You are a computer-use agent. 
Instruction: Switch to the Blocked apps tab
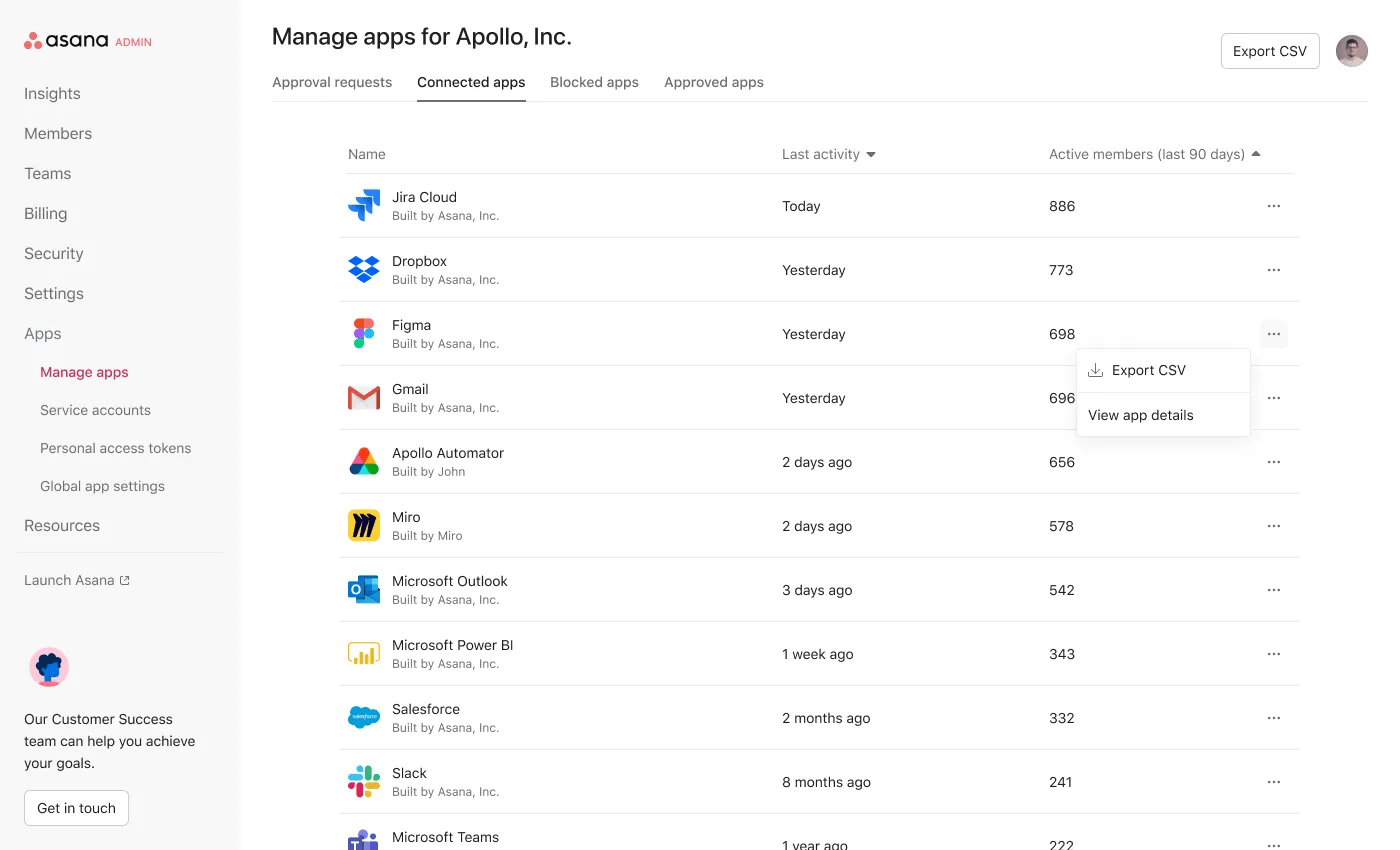(x=594, y=82)
